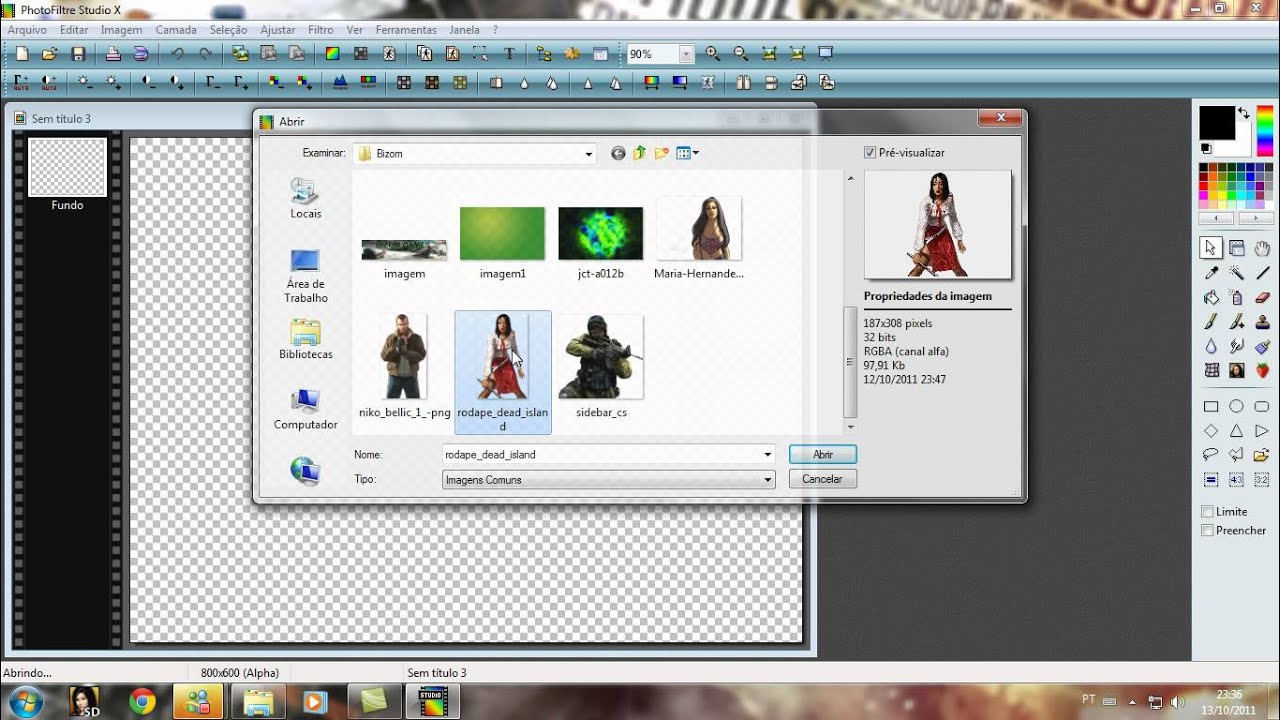The height and width of the screenshot is (720, 1280).
Task: Pick the Brush tool
Action: (1211, 322)
